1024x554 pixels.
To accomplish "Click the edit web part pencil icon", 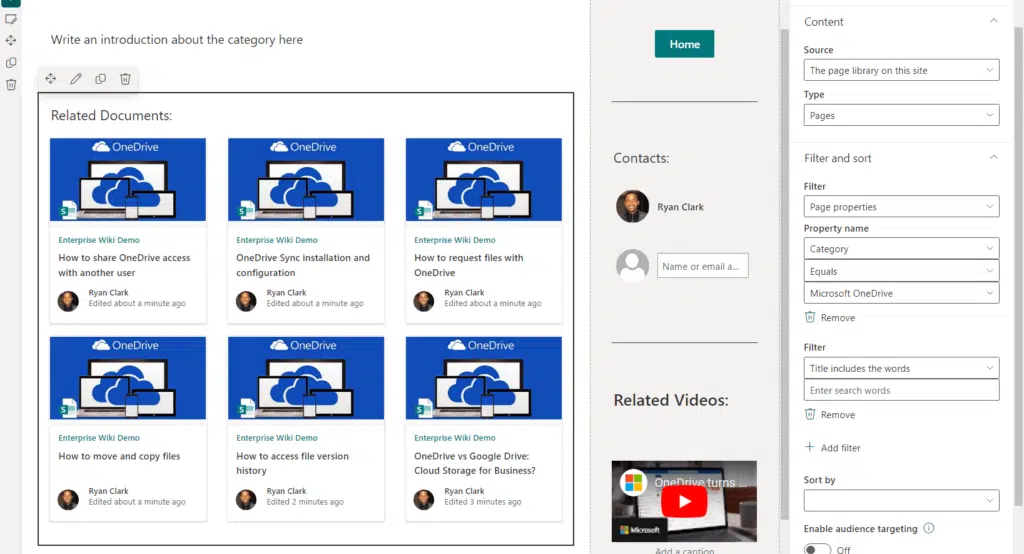I will pos(76,78).
